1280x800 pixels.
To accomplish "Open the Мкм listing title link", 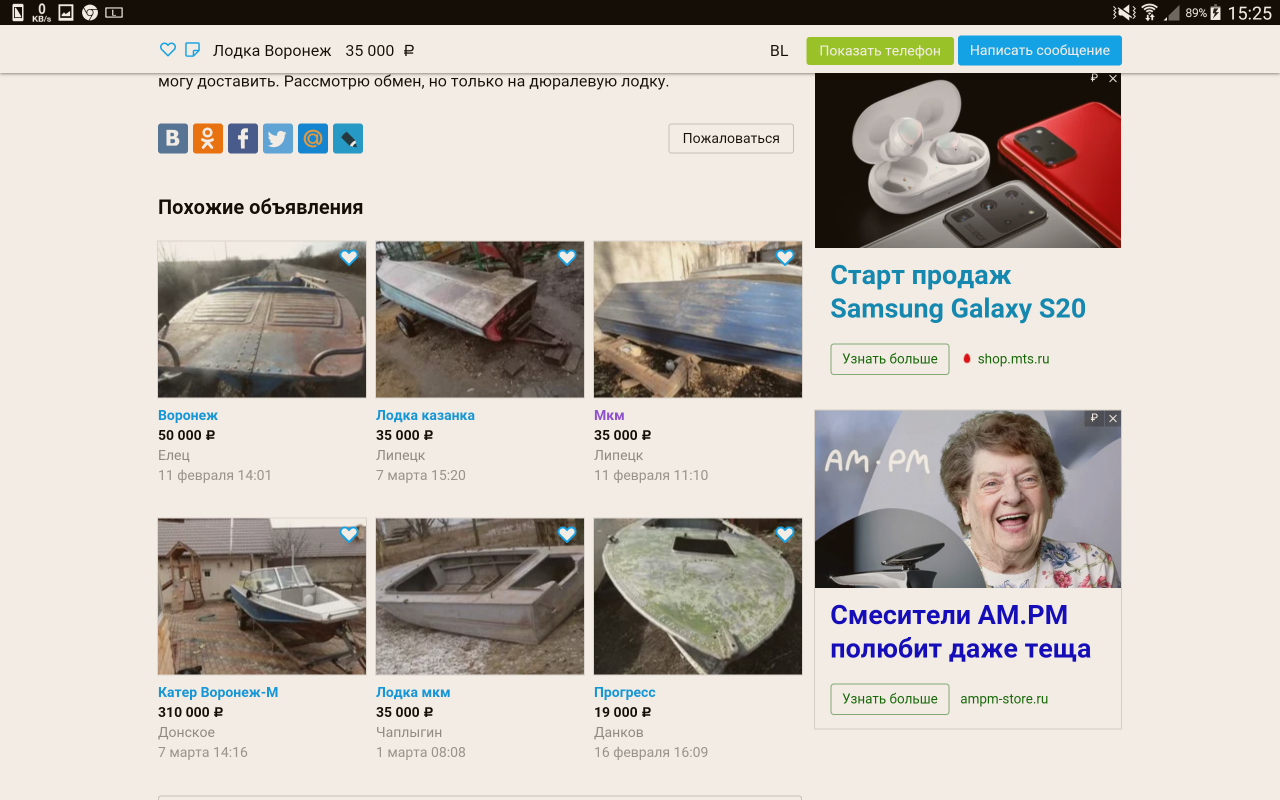I will tap(609, 415).
